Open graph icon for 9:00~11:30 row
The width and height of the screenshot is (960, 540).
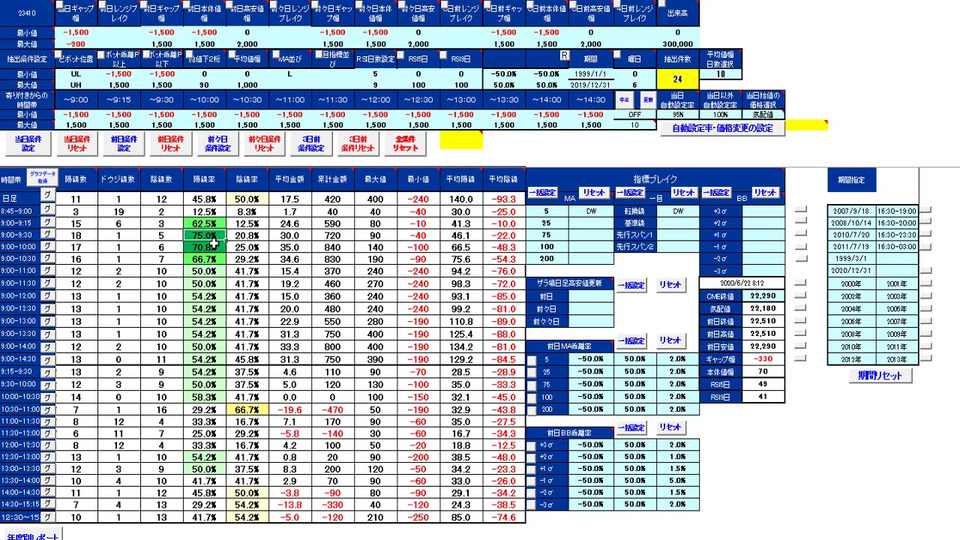pyautogui.click(x=47, y=284)
